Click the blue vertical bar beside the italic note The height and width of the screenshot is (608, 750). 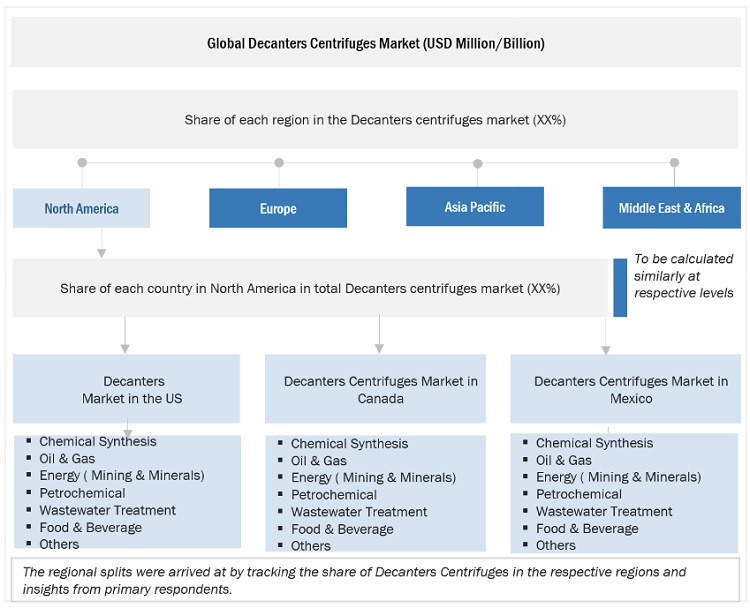(620, 286)
